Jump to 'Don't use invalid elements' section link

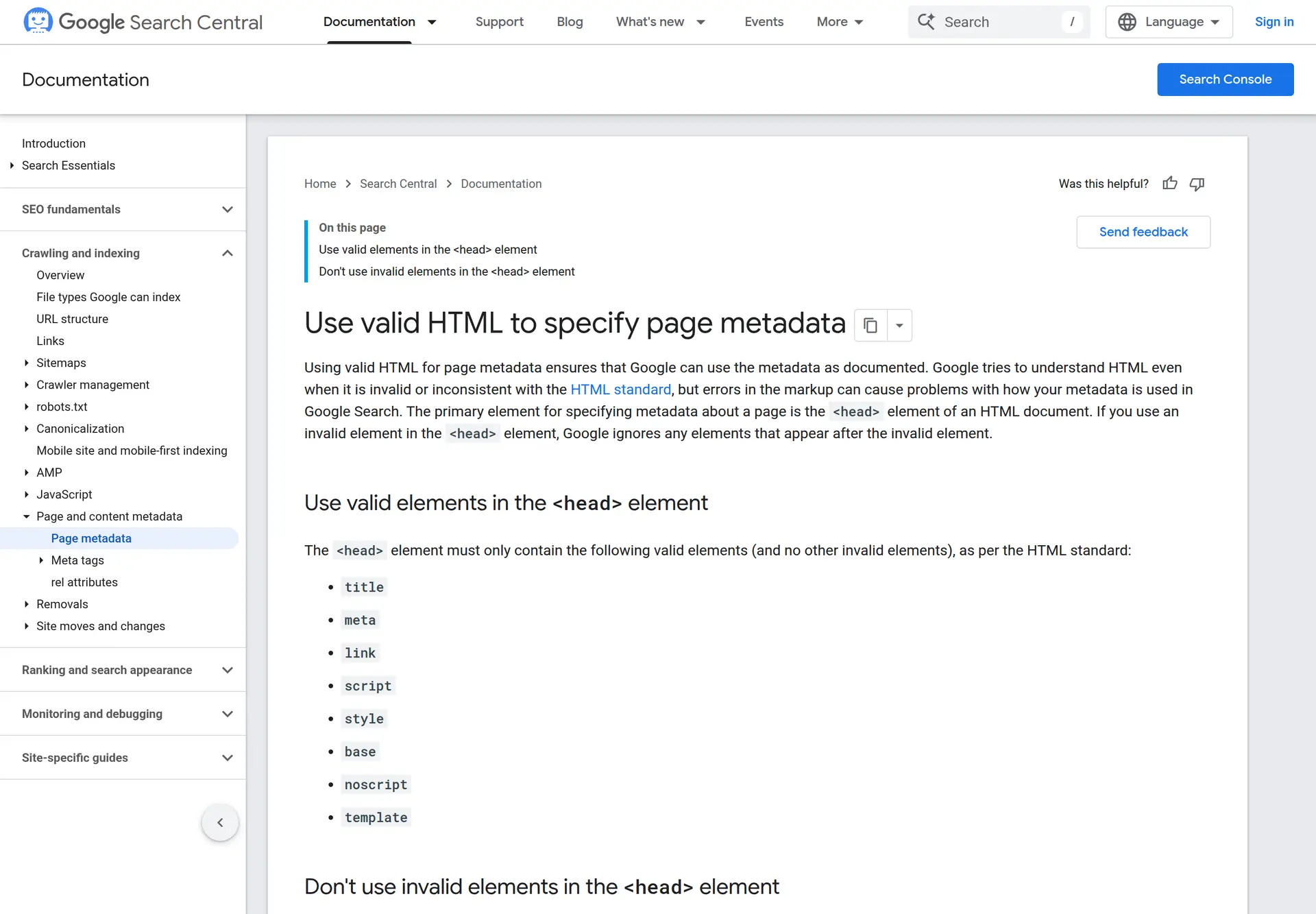click(446, 272)
